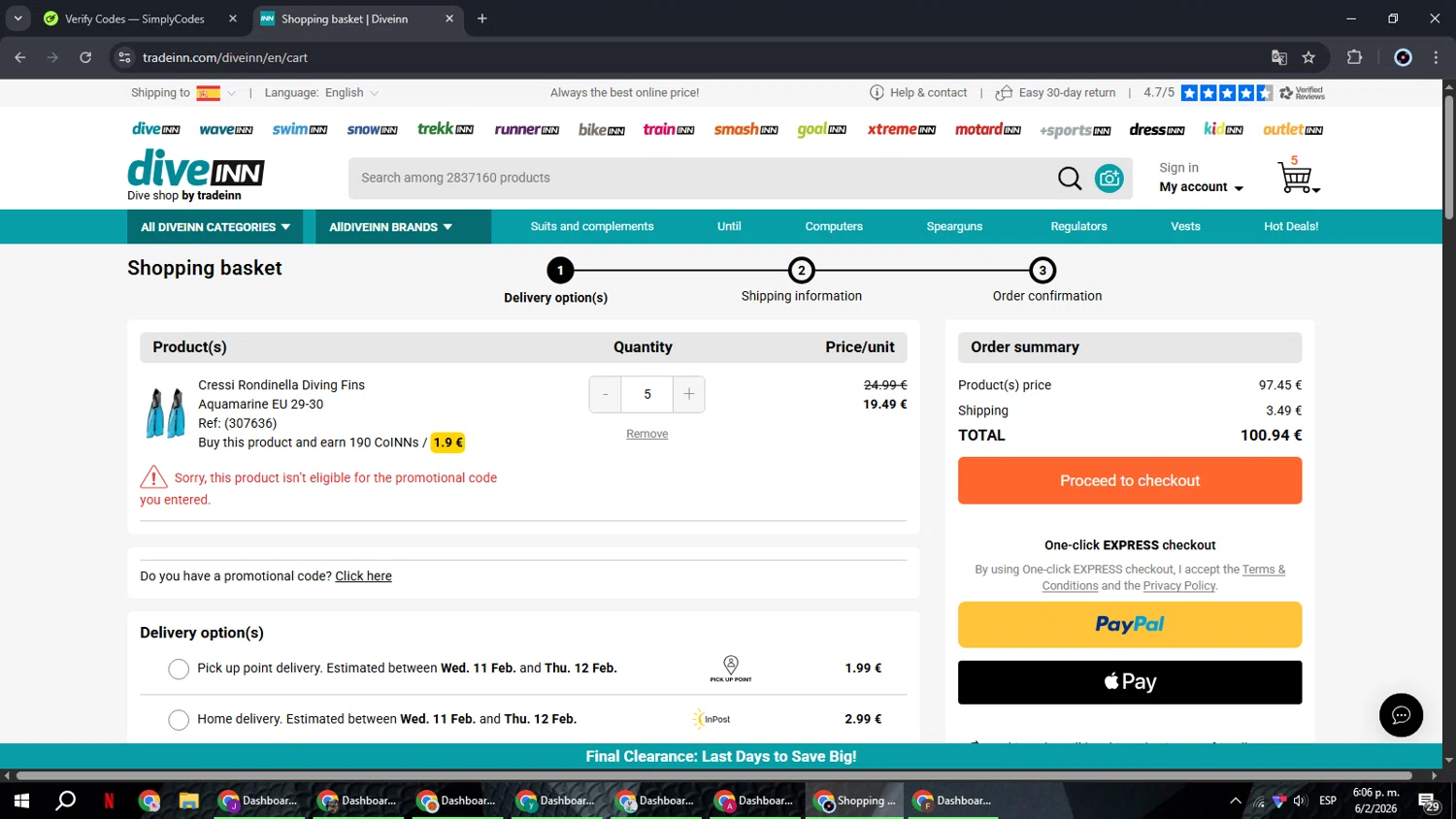Open a new browser tab
The image size is (1456, 819).
(482, 18)
